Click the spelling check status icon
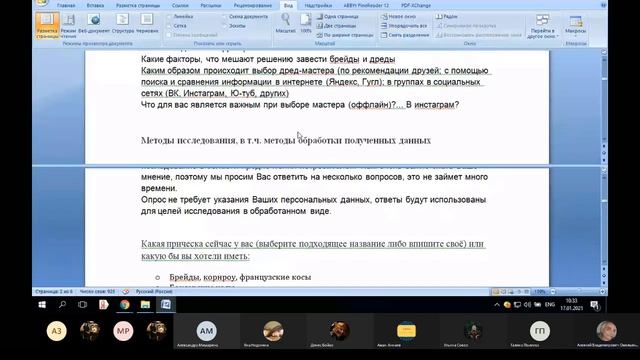 point(126,292)
